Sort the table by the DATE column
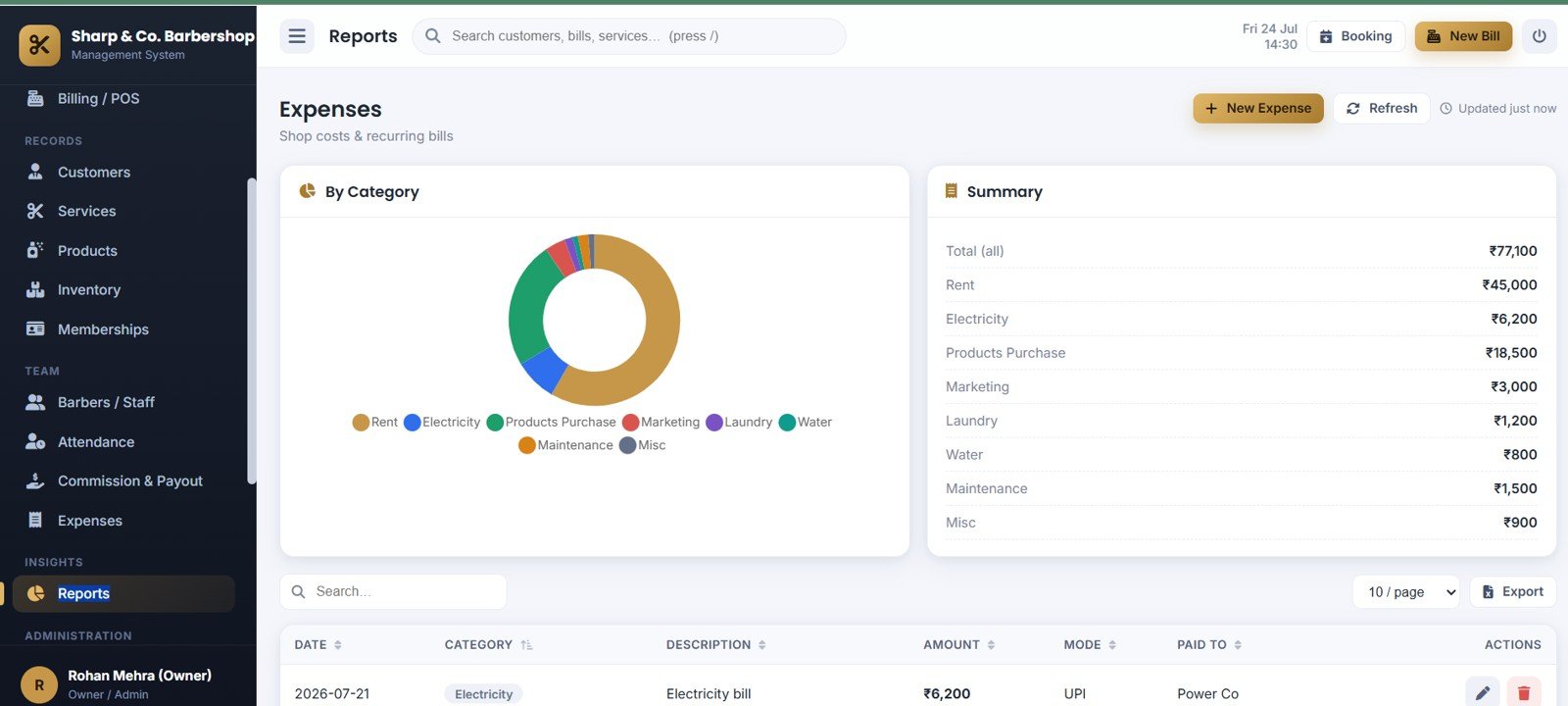 (318, 645)
